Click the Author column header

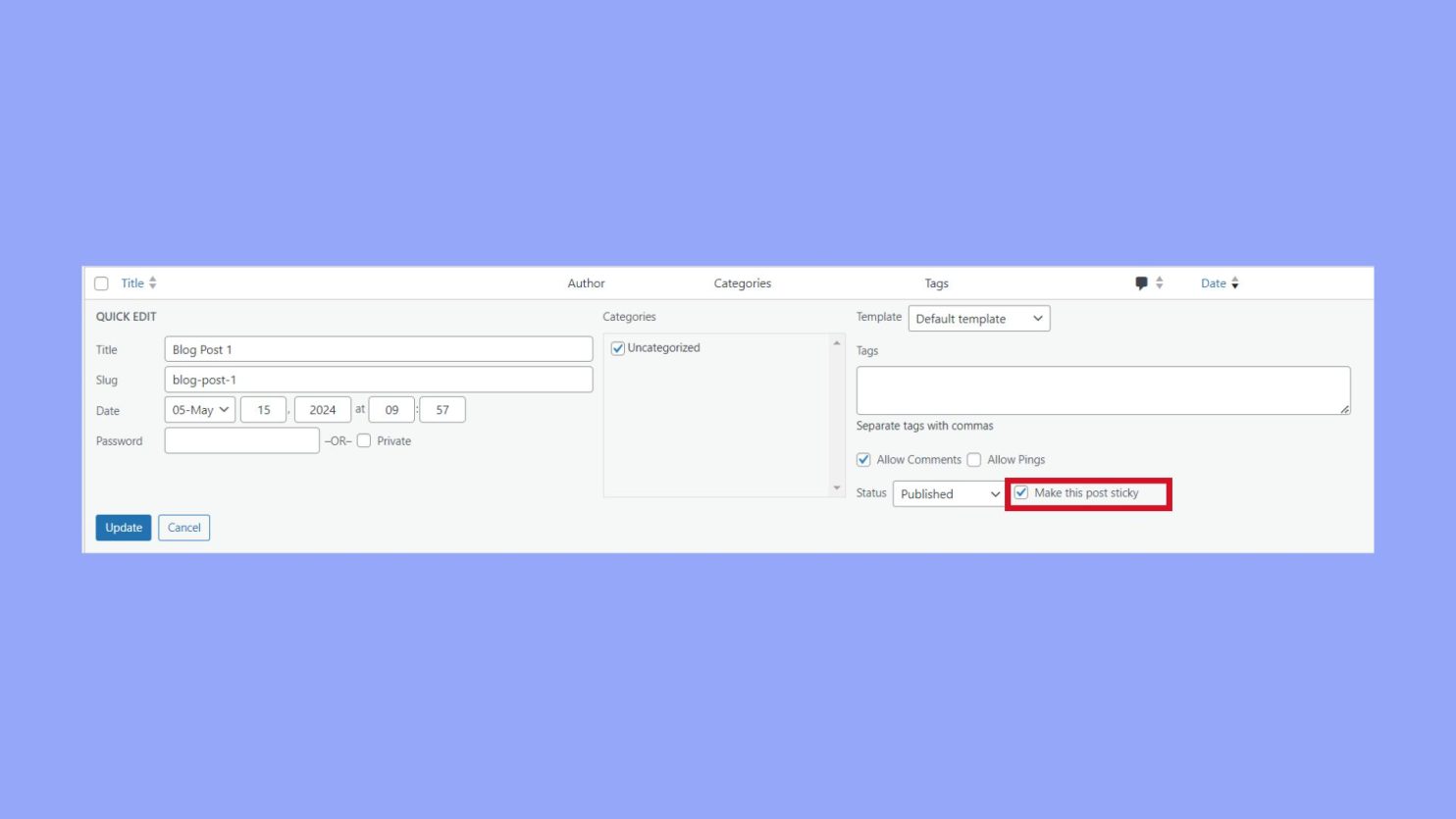point(586,282)
